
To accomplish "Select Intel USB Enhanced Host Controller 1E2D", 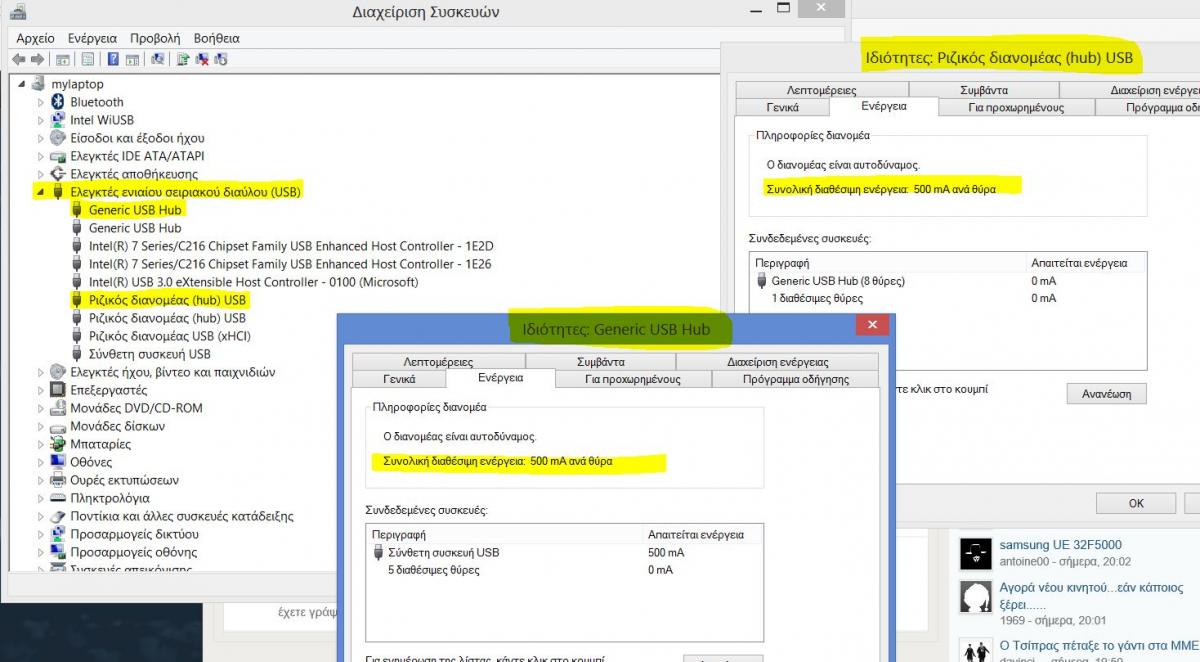I will pos(291,246).
